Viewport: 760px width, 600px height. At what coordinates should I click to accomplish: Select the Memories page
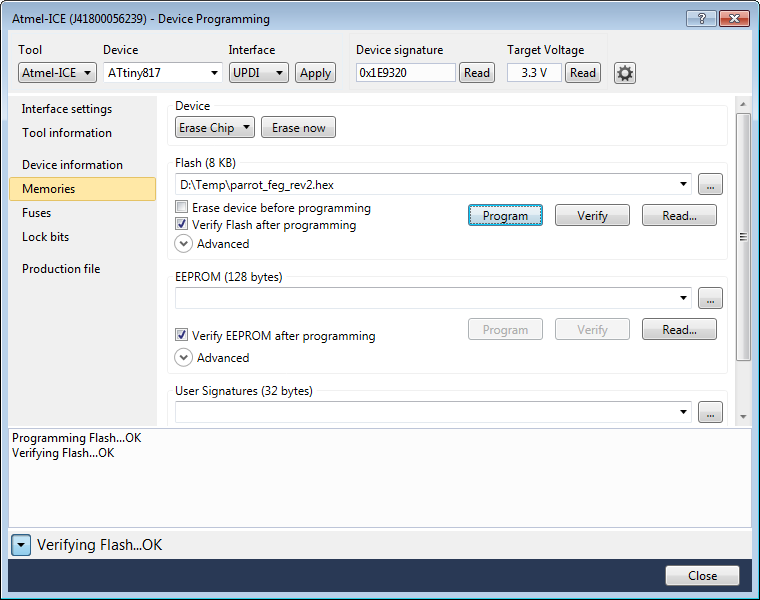point(82,189)
